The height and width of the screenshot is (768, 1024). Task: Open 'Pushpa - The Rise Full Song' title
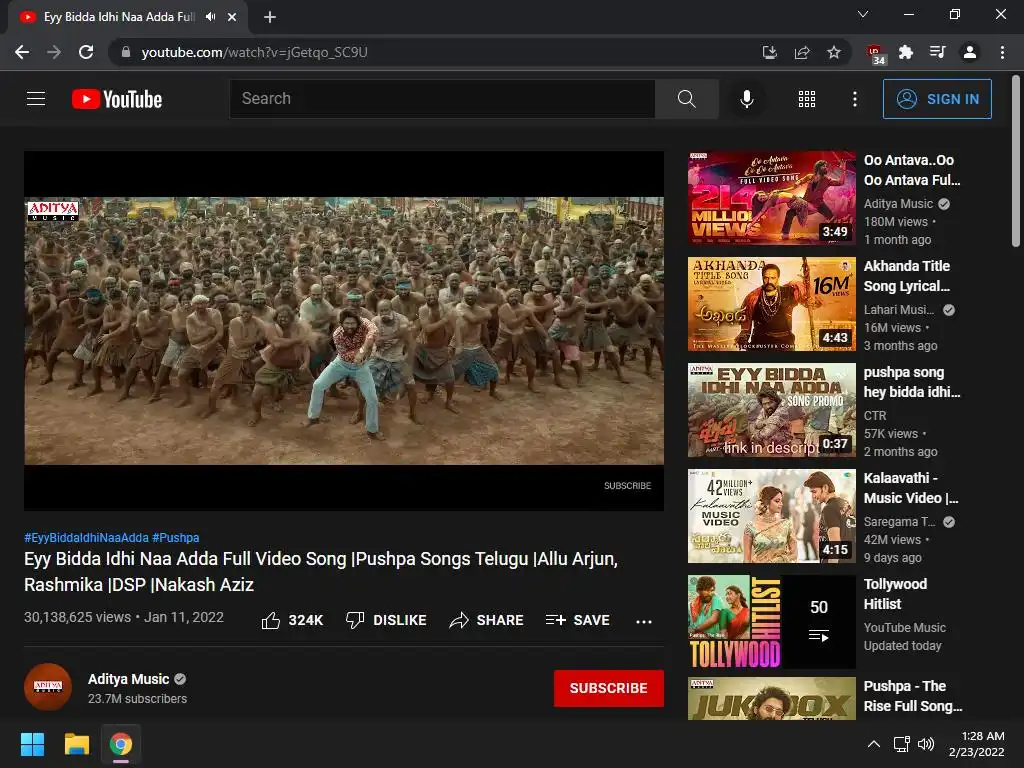[x=913, y=696]
